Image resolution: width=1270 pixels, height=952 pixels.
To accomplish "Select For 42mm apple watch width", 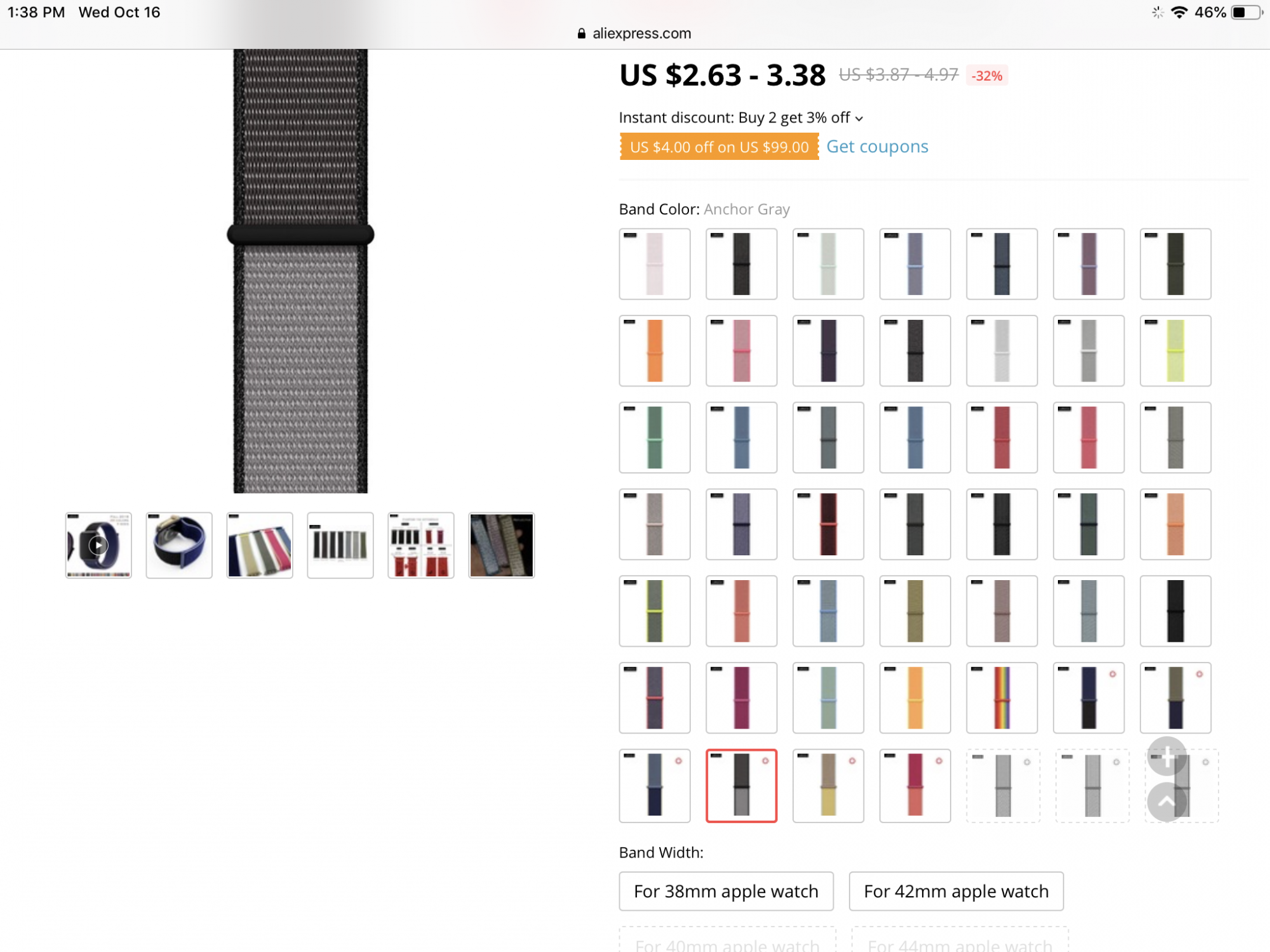I will point(956,891).
